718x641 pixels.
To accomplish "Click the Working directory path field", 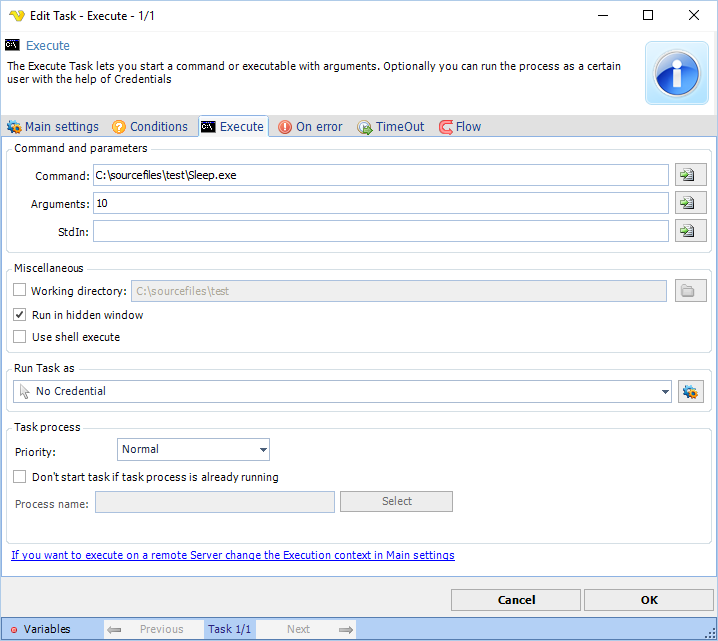I will pos(399,291).
